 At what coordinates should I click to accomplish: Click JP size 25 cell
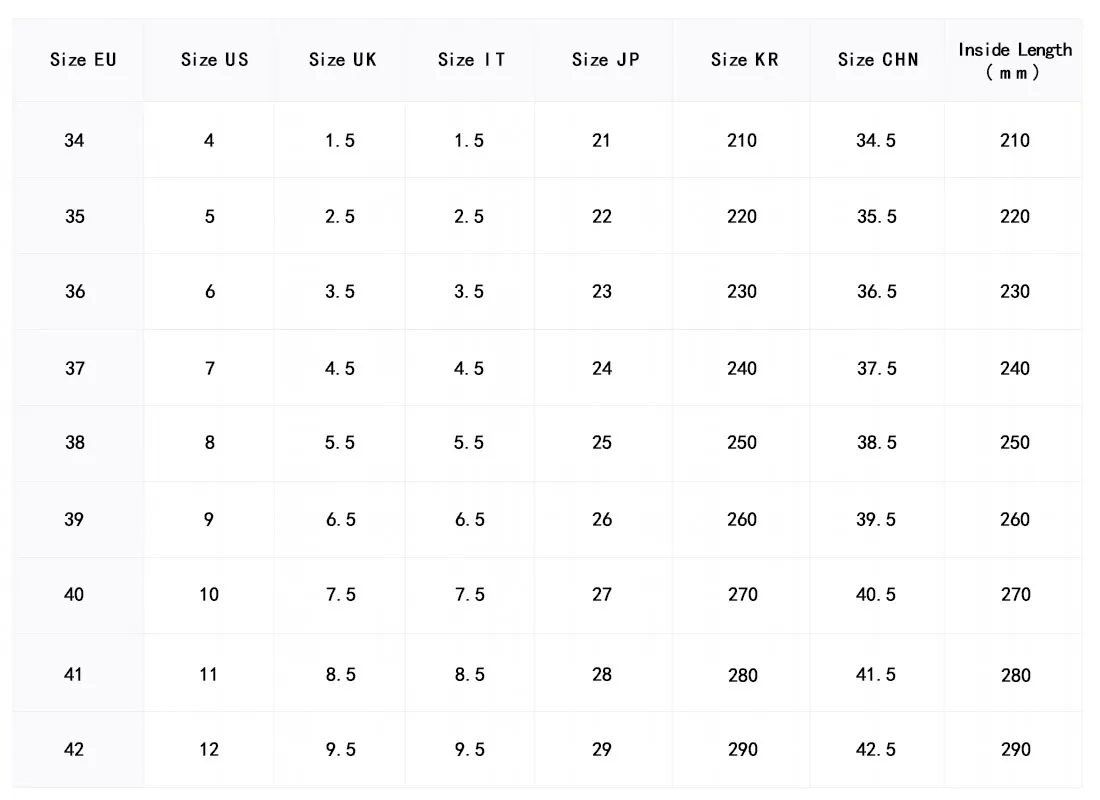pos(601,443)
